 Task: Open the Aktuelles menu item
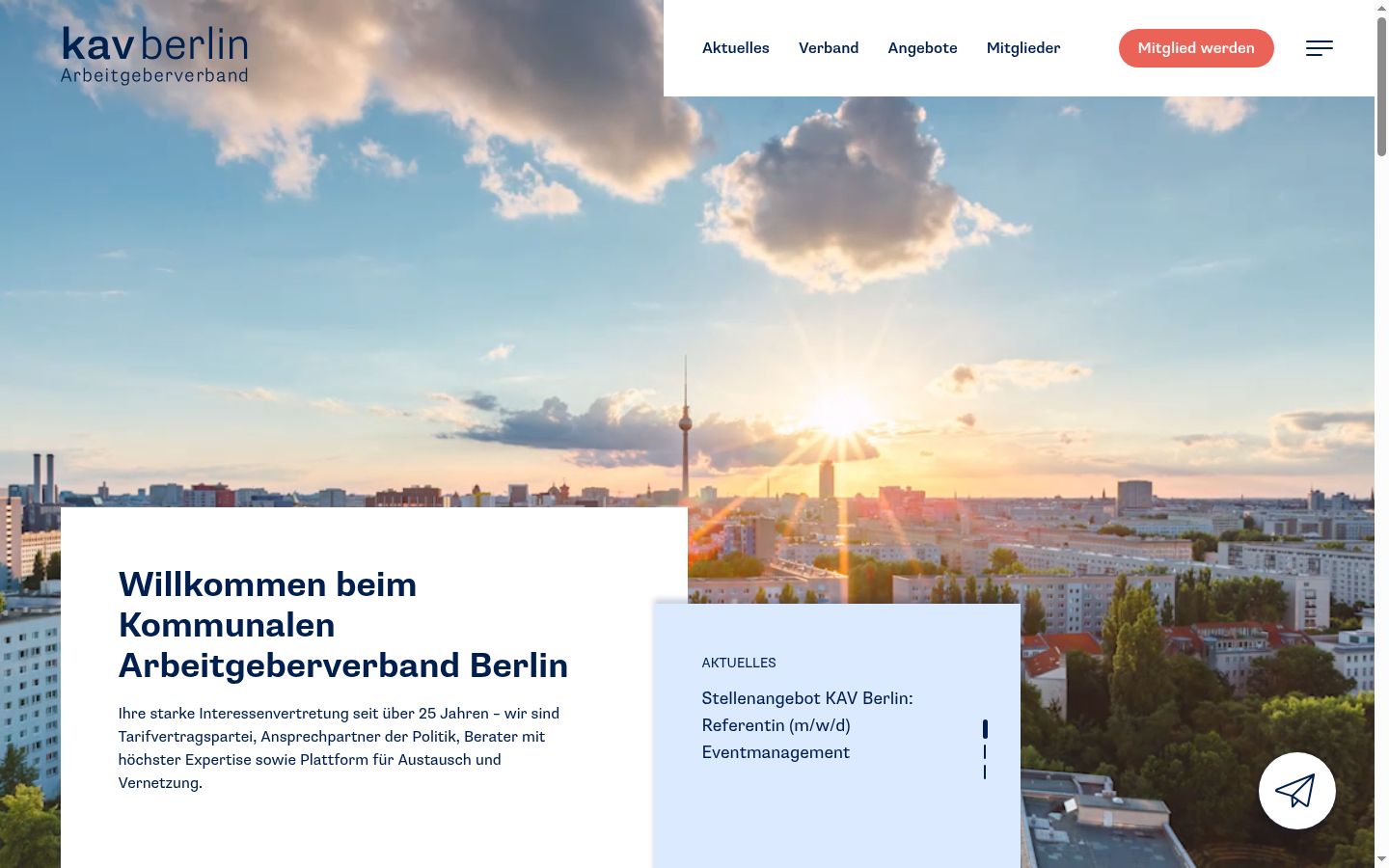pyautogui.click(x=736, y=48)
